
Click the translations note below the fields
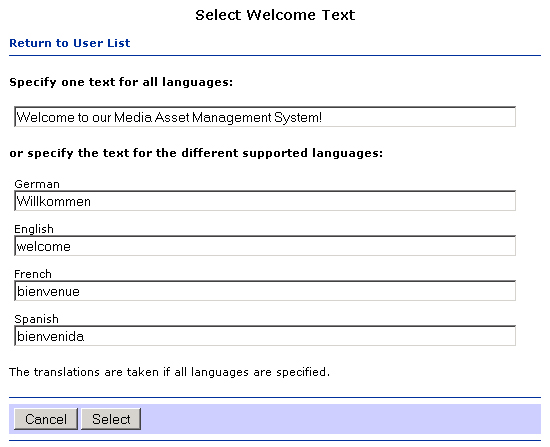coord(169,372)
